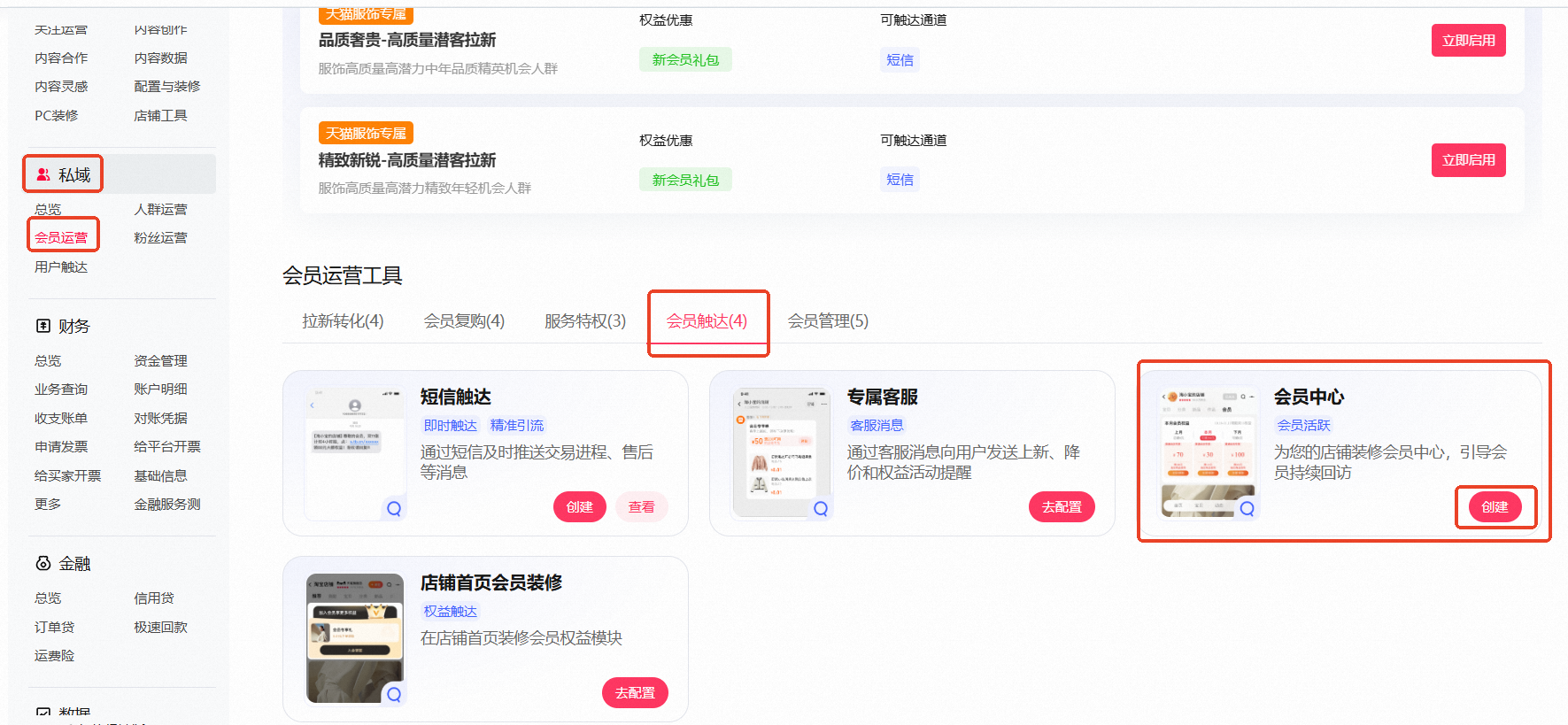Click 立即启用 for 品质奢贵-高质量潜客拉新

(1468, 40)
